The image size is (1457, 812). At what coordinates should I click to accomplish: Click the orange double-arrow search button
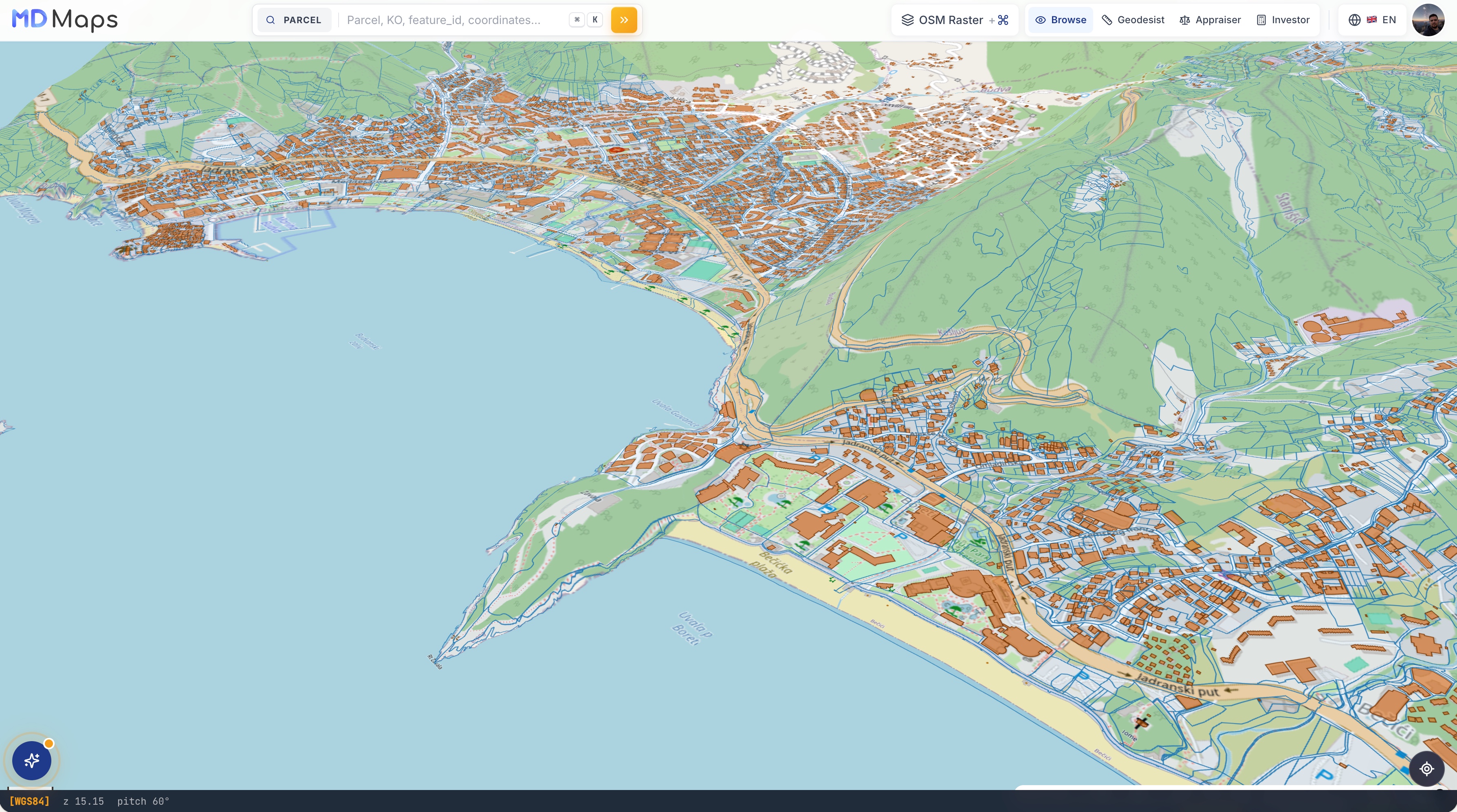pyautogui.click(x=624, y=20)
